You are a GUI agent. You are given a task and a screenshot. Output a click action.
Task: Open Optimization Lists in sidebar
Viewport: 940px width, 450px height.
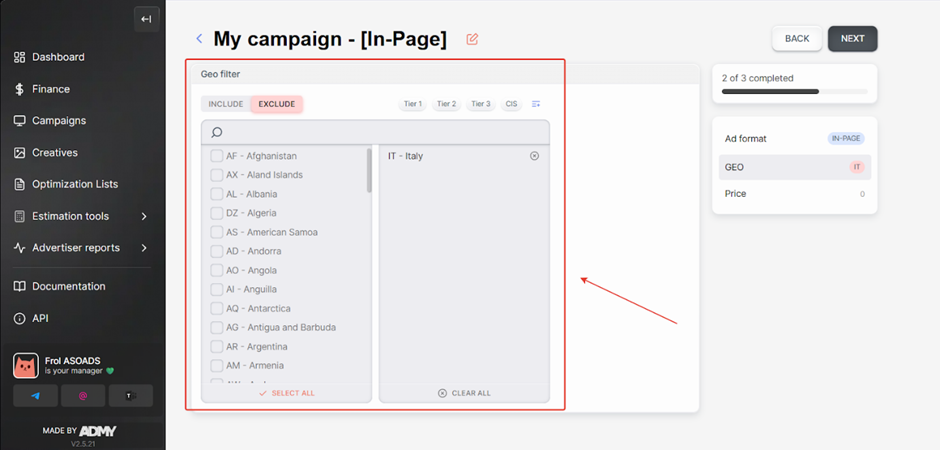coord(74,184)
